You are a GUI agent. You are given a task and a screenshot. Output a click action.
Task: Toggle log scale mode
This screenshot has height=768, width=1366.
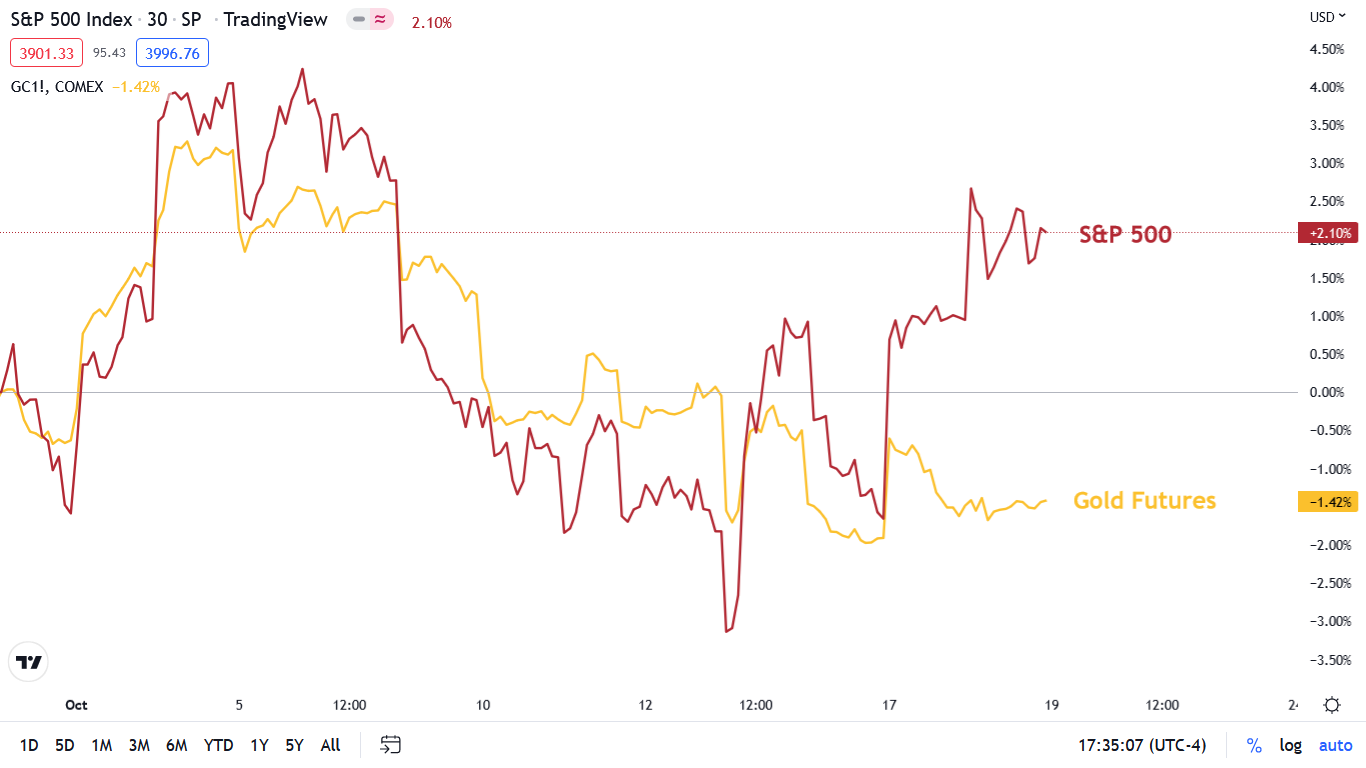1291,745
